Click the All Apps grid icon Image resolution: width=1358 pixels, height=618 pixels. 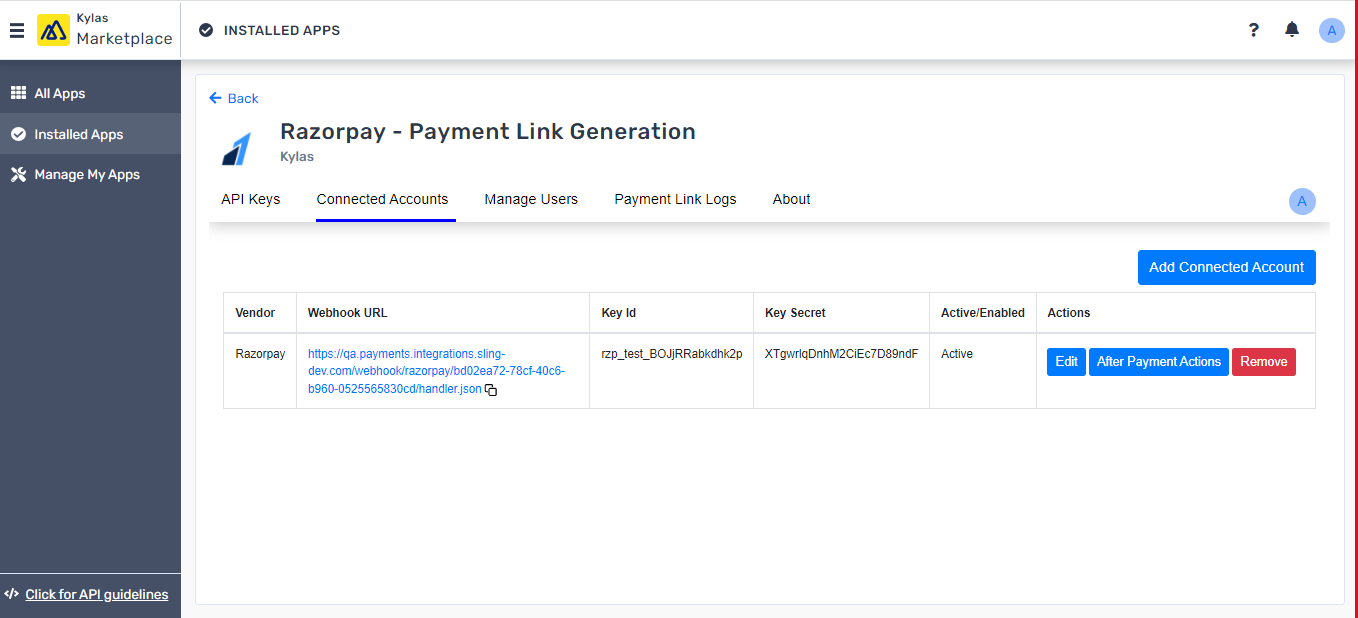point(18,93)
